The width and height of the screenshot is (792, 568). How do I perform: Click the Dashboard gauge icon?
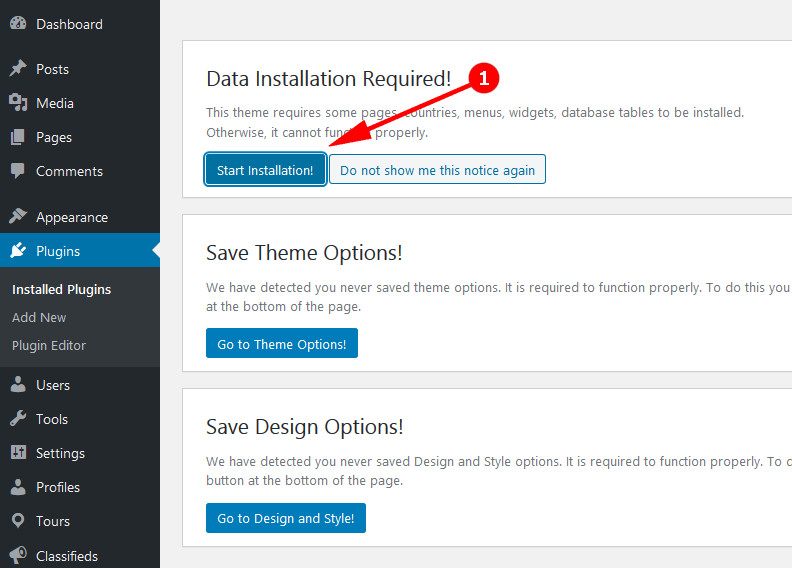(18, 24)
